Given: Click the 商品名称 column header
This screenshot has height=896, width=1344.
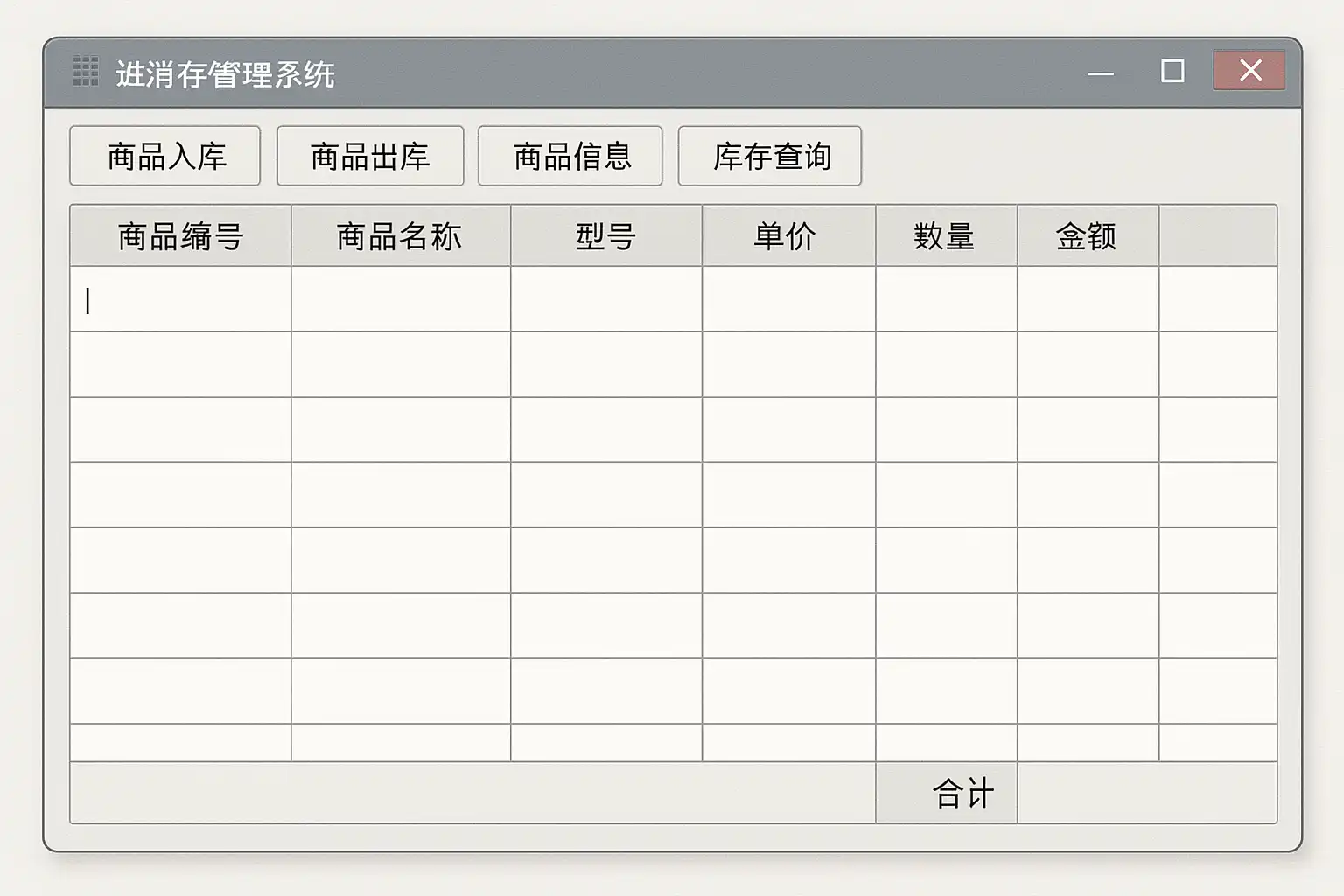Looking at the screenshot, I should (401, 236).
